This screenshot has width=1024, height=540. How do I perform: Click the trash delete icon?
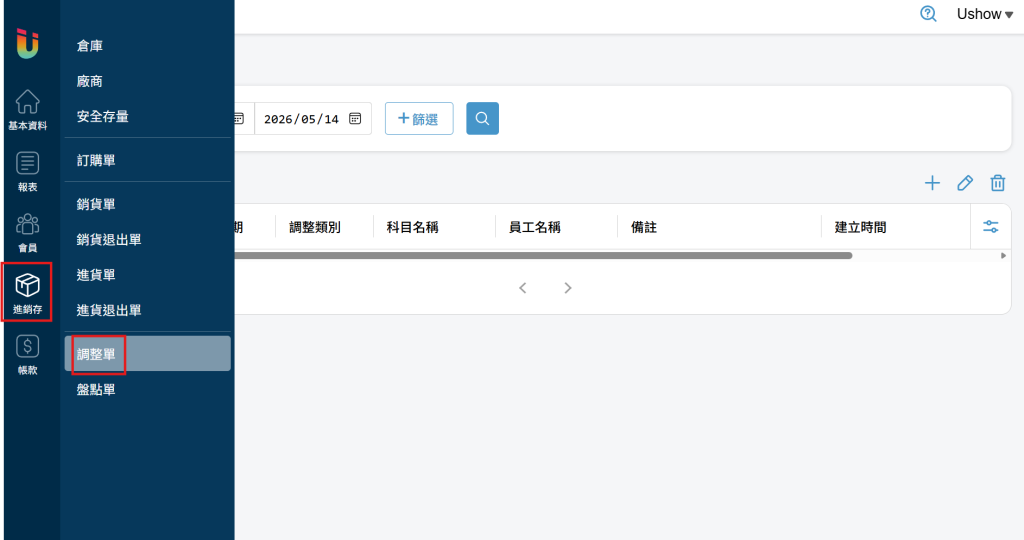tap(997, 183)
